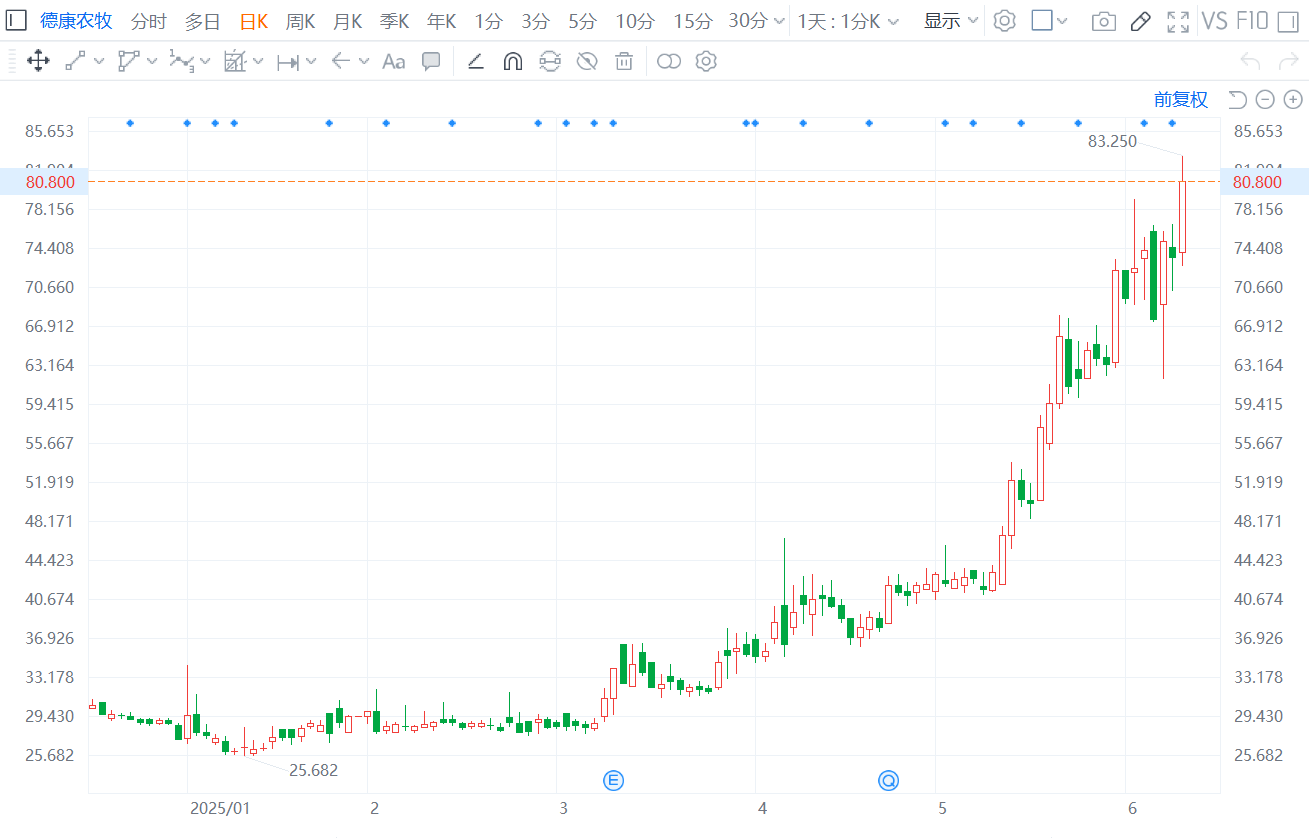Switch to 1分 one-minute chart
This screenshot has height=838, width=1309.
tap(489, 21)
